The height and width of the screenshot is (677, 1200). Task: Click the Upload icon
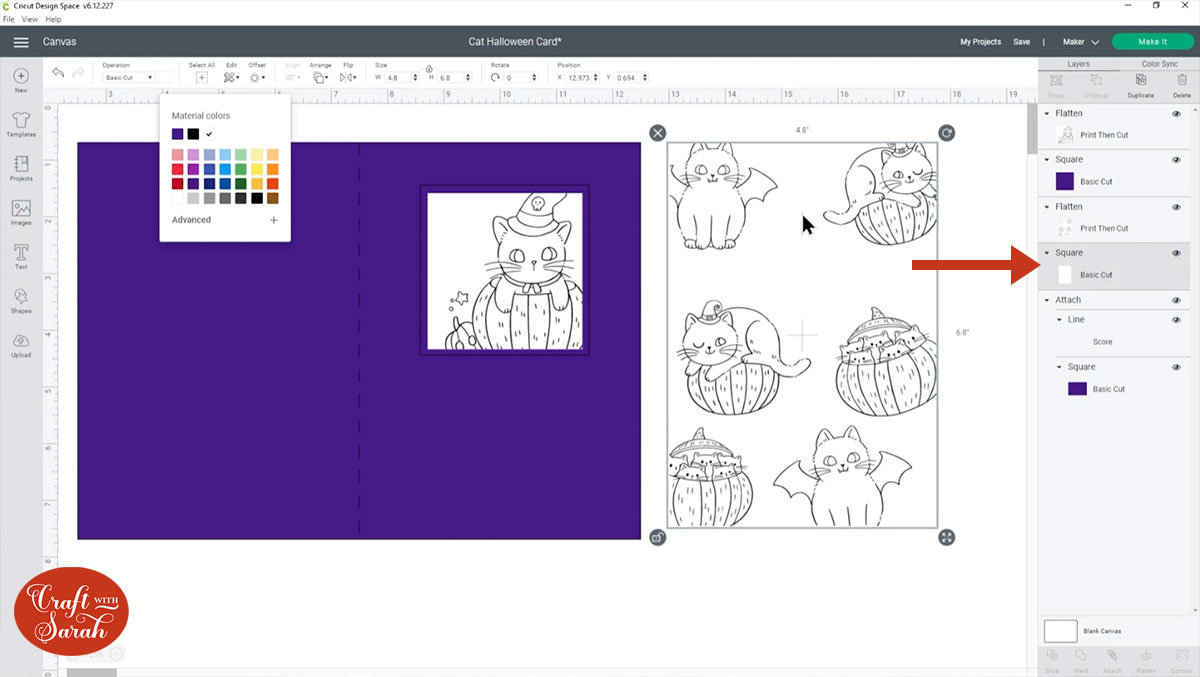pyautogui.click(x=21, y=345)
